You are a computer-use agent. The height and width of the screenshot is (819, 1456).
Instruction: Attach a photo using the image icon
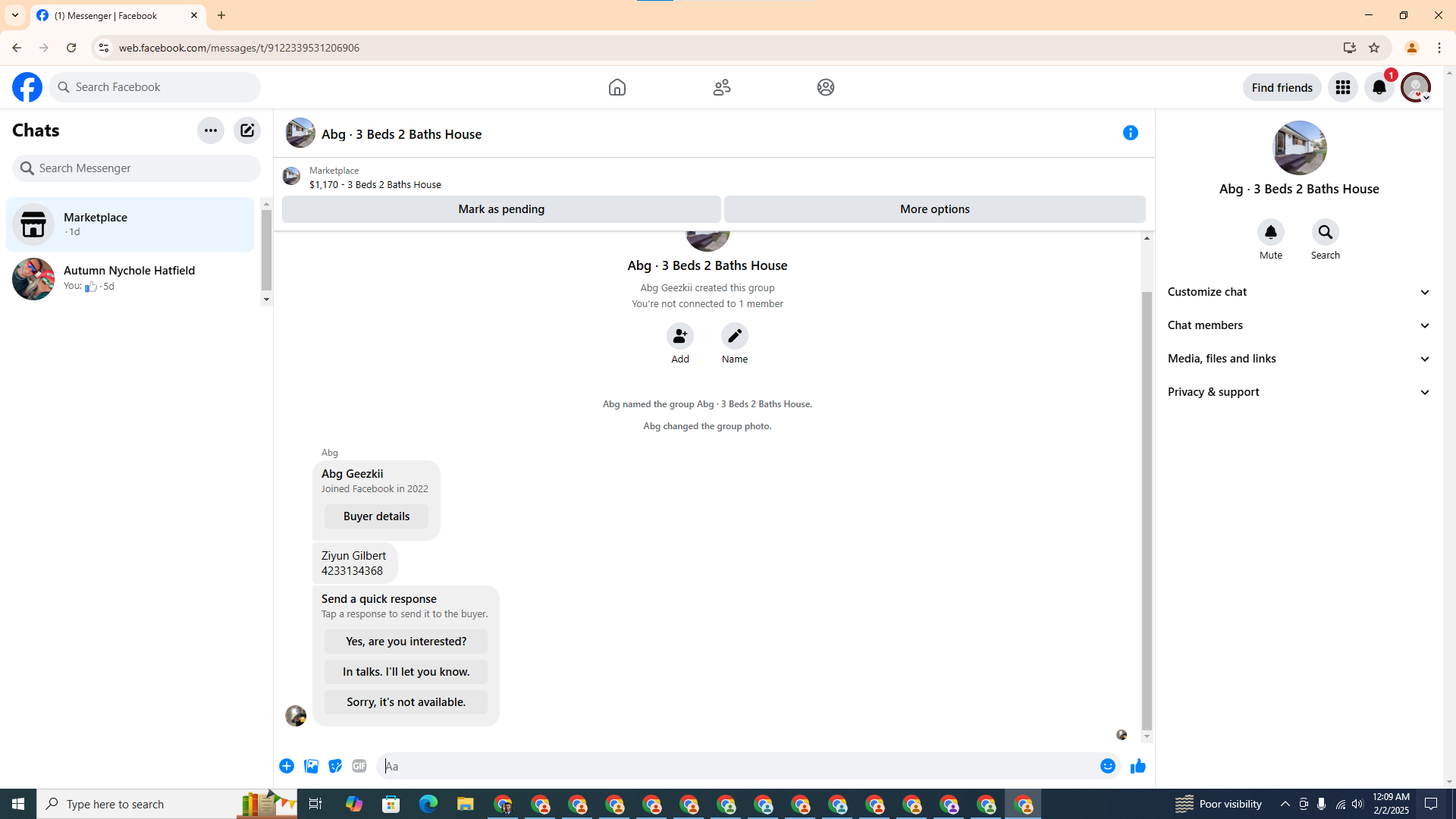[311, 767]
